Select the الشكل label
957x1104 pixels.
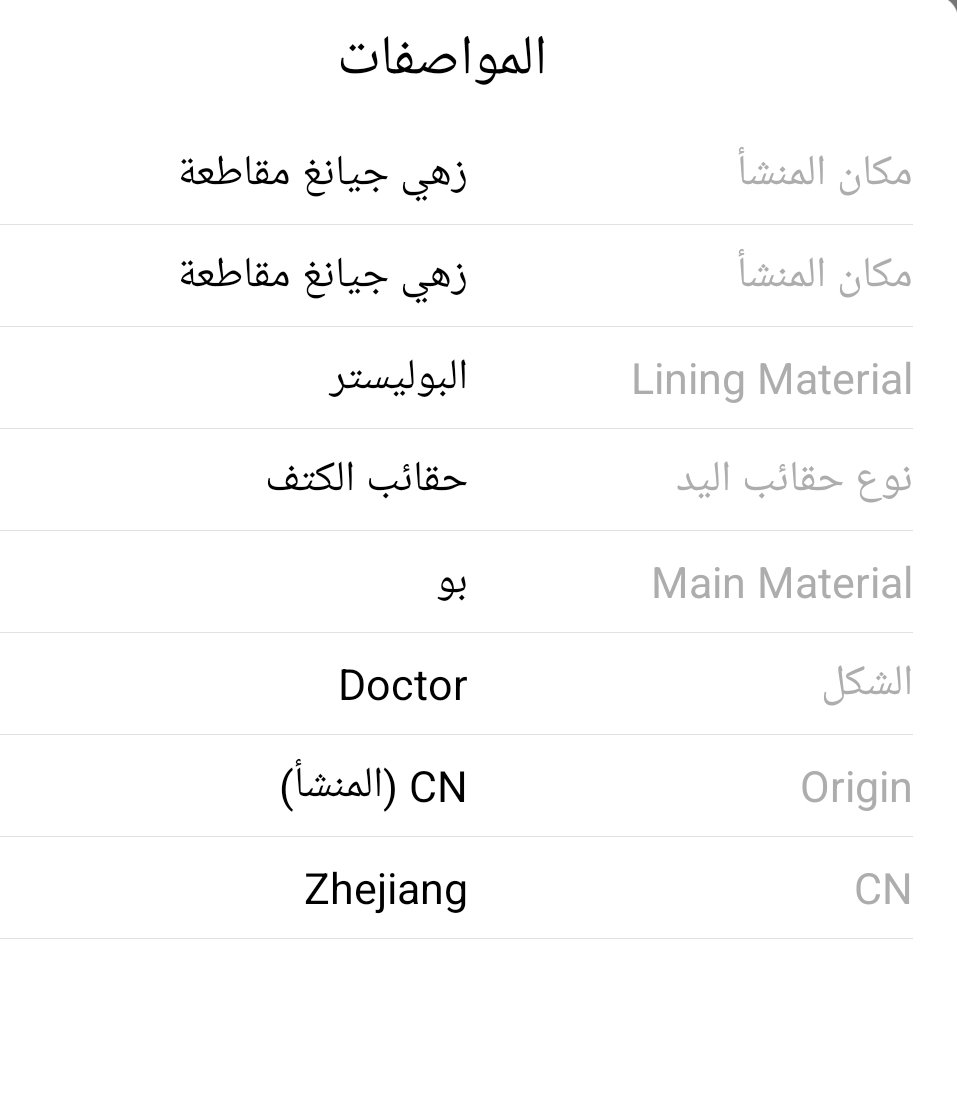point(868,682)
